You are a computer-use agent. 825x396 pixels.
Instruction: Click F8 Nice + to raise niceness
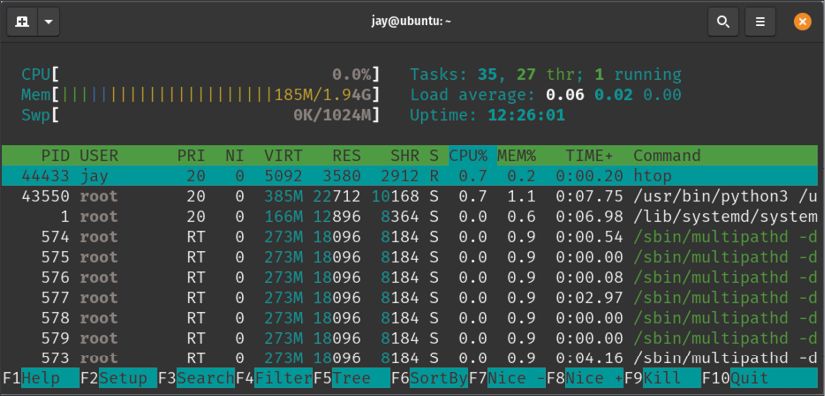click(585, 378)
